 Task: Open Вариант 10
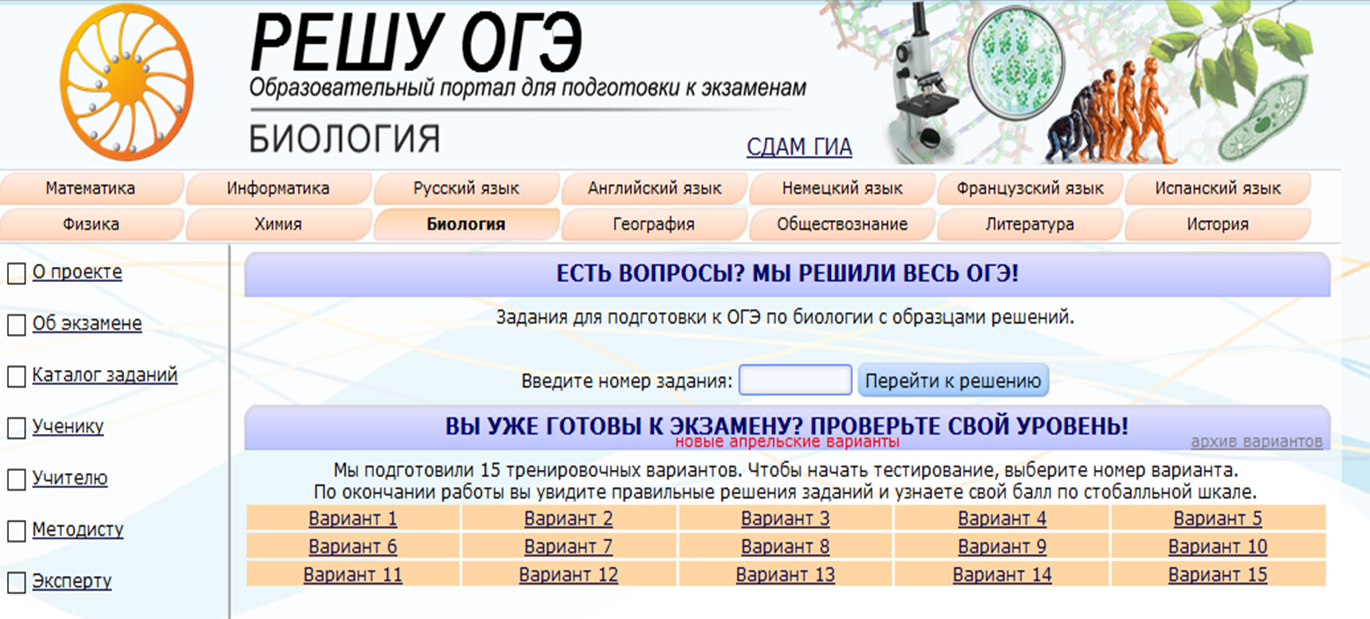tap(1218, 546)
